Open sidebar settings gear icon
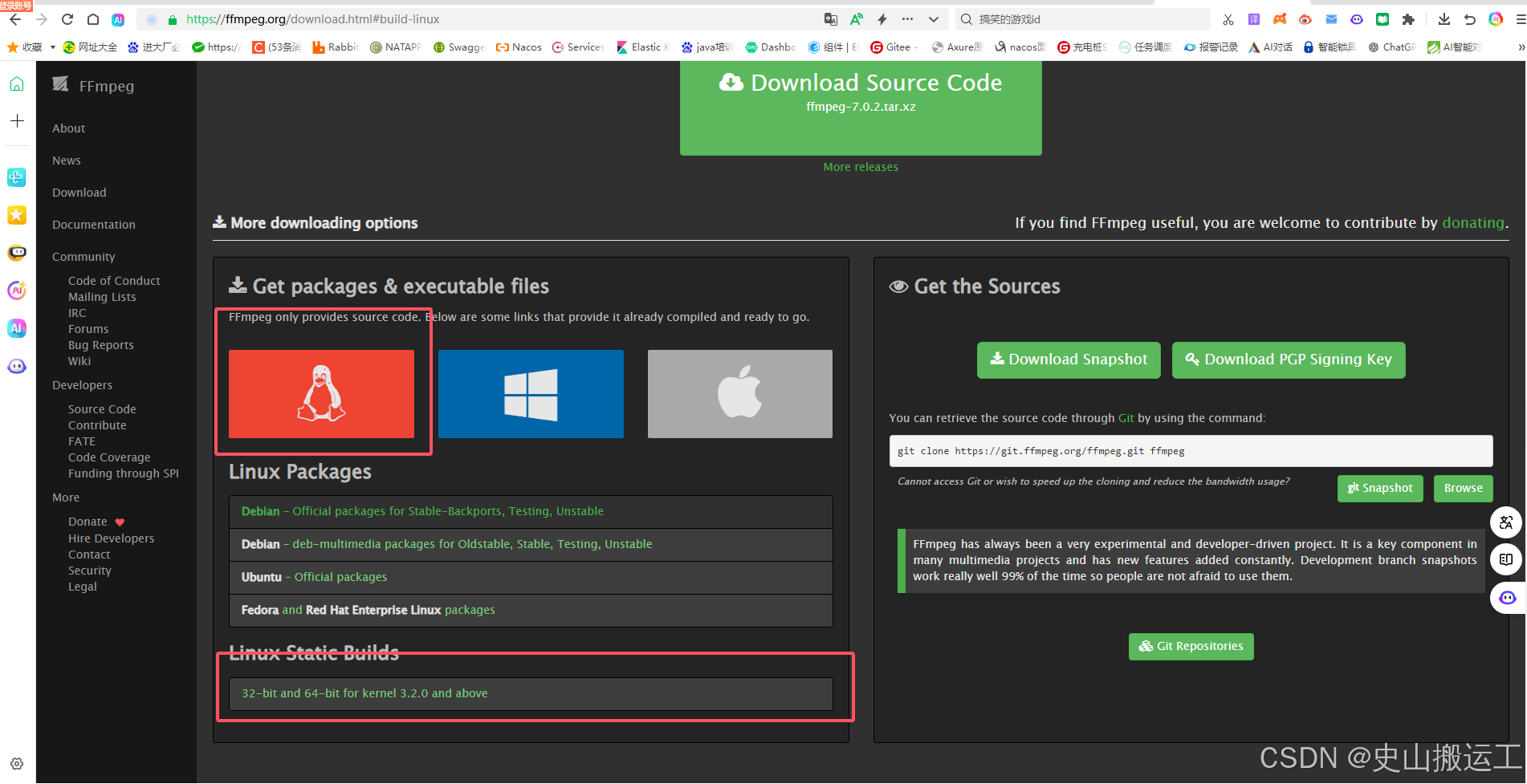The image size is (1527, 784). pos(17,763)
